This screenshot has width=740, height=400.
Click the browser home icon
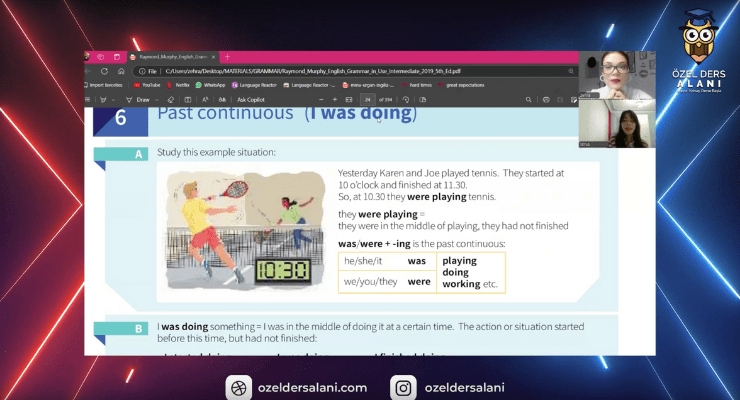pos(121,71)
